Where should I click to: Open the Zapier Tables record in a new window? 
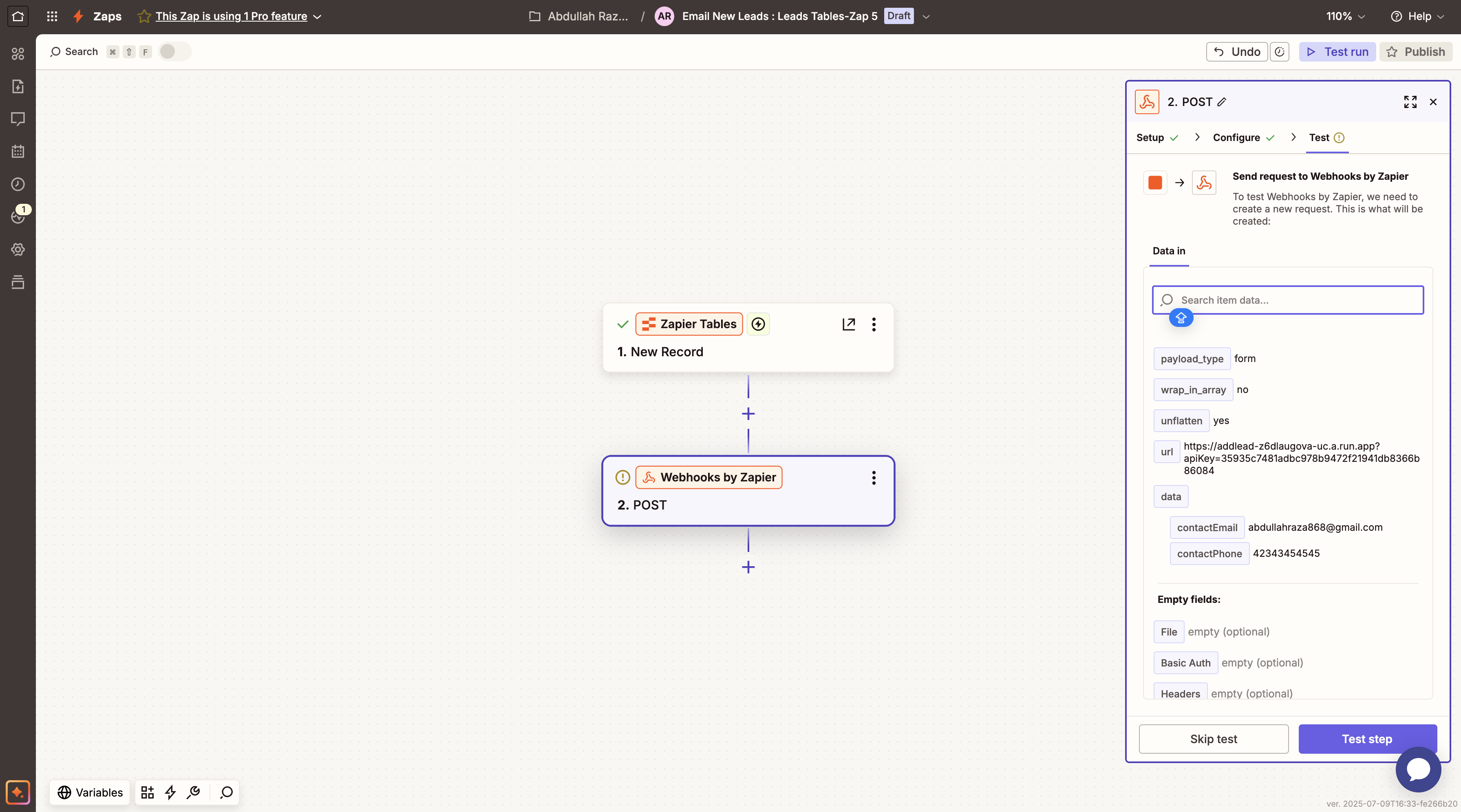click(848, 324)
